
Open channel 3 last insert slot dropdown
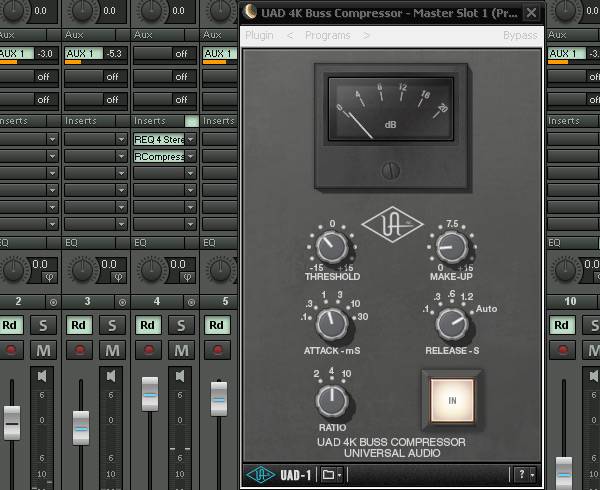coord(121,224)
